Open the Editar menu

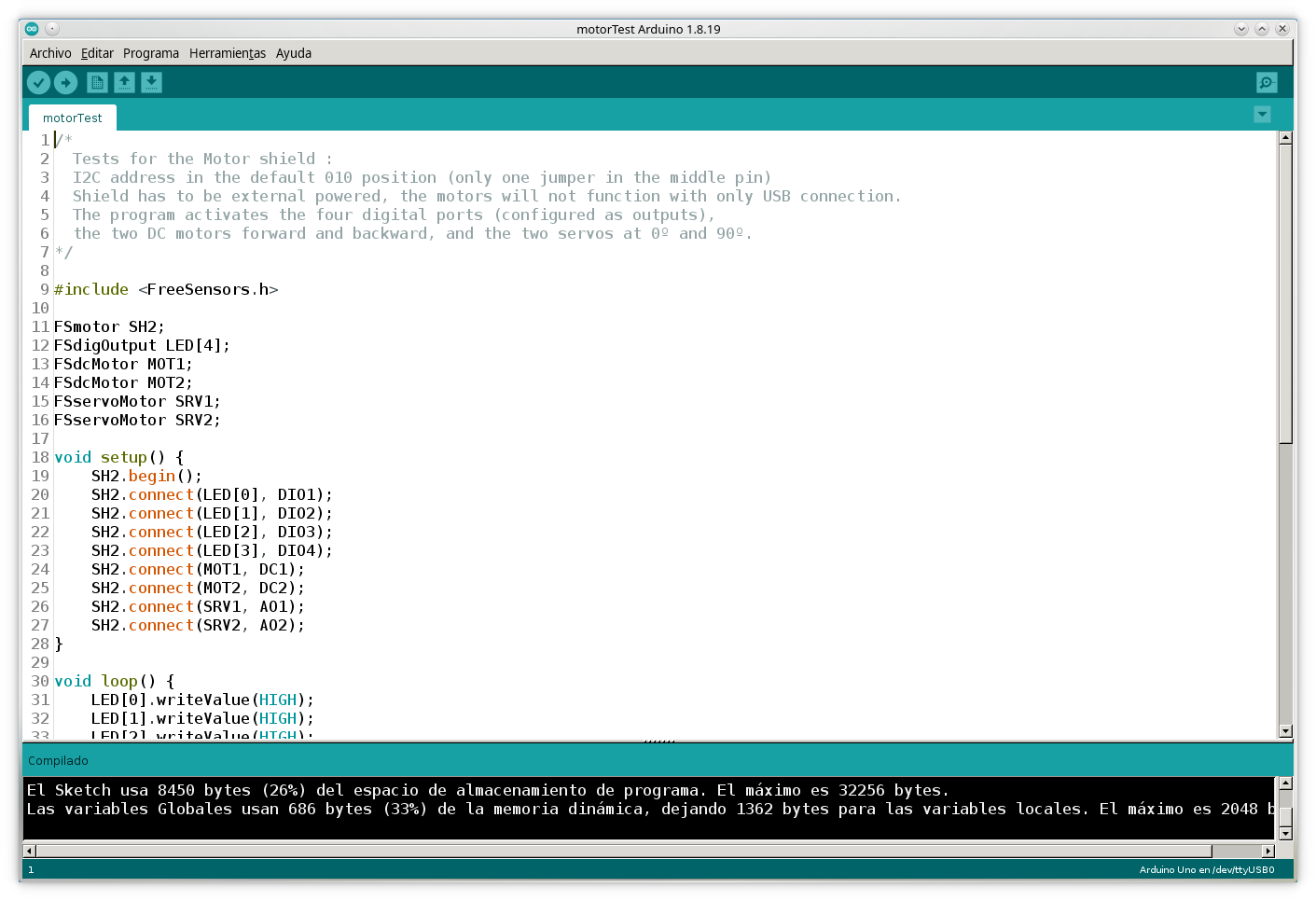97,53
